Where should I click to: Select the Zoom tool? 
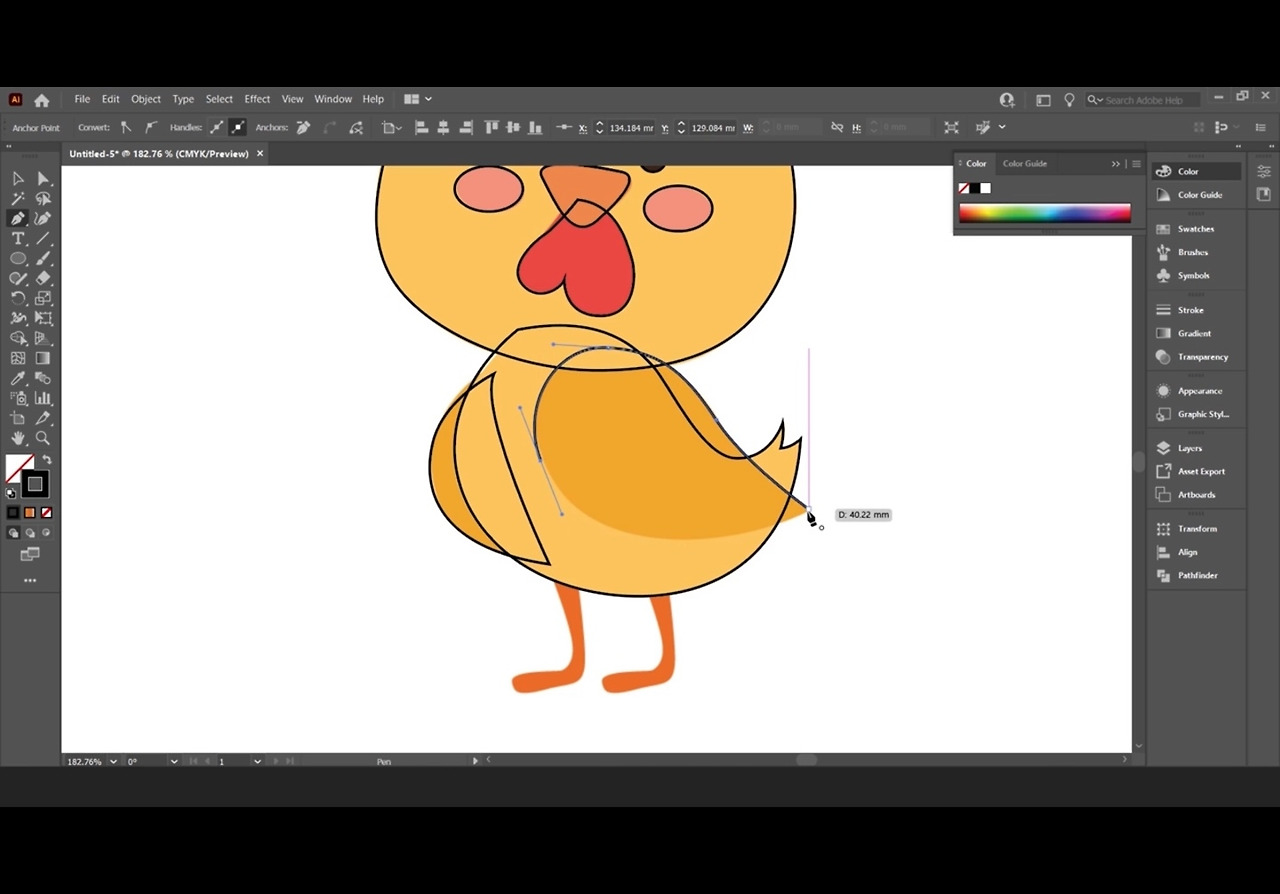(x=43, y=438)
